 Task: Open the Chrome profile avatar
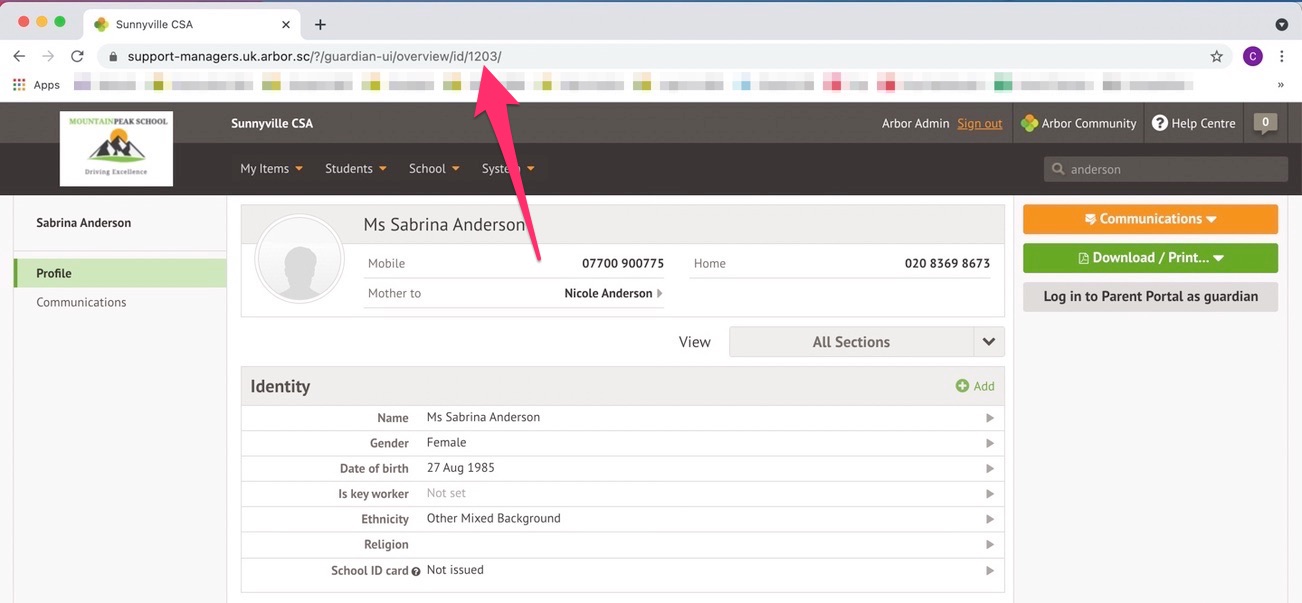pyautogui.click(x=1252, y=57)
